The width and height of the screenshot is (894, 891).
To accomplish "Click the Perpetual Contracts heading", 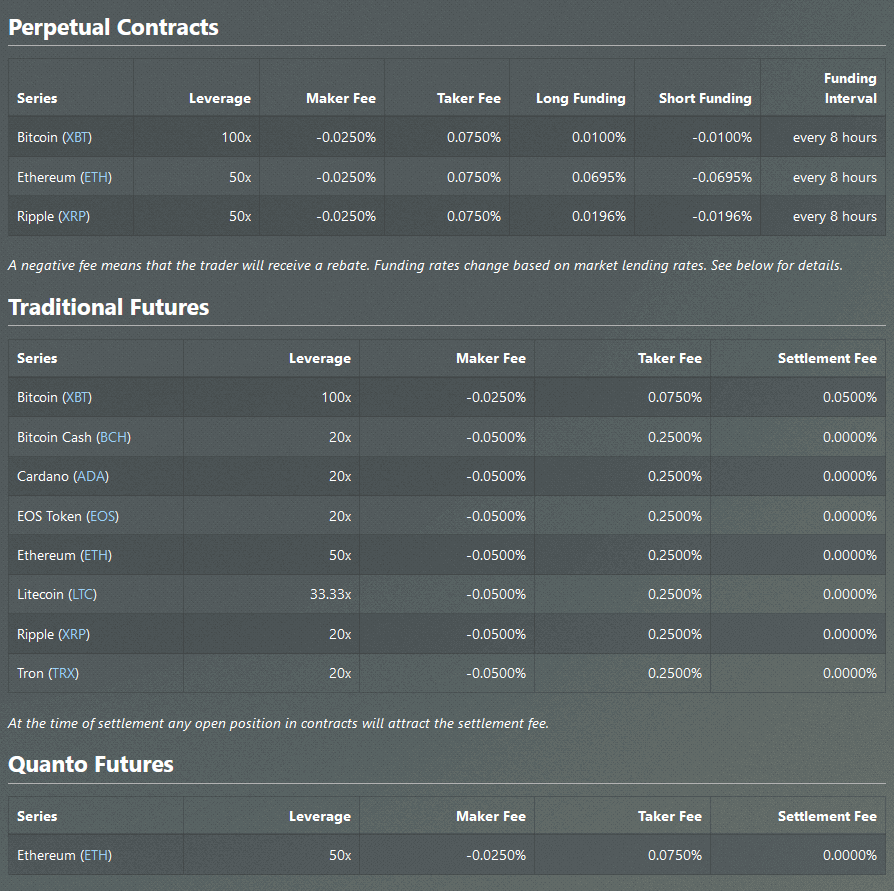I will coord(113,27).
